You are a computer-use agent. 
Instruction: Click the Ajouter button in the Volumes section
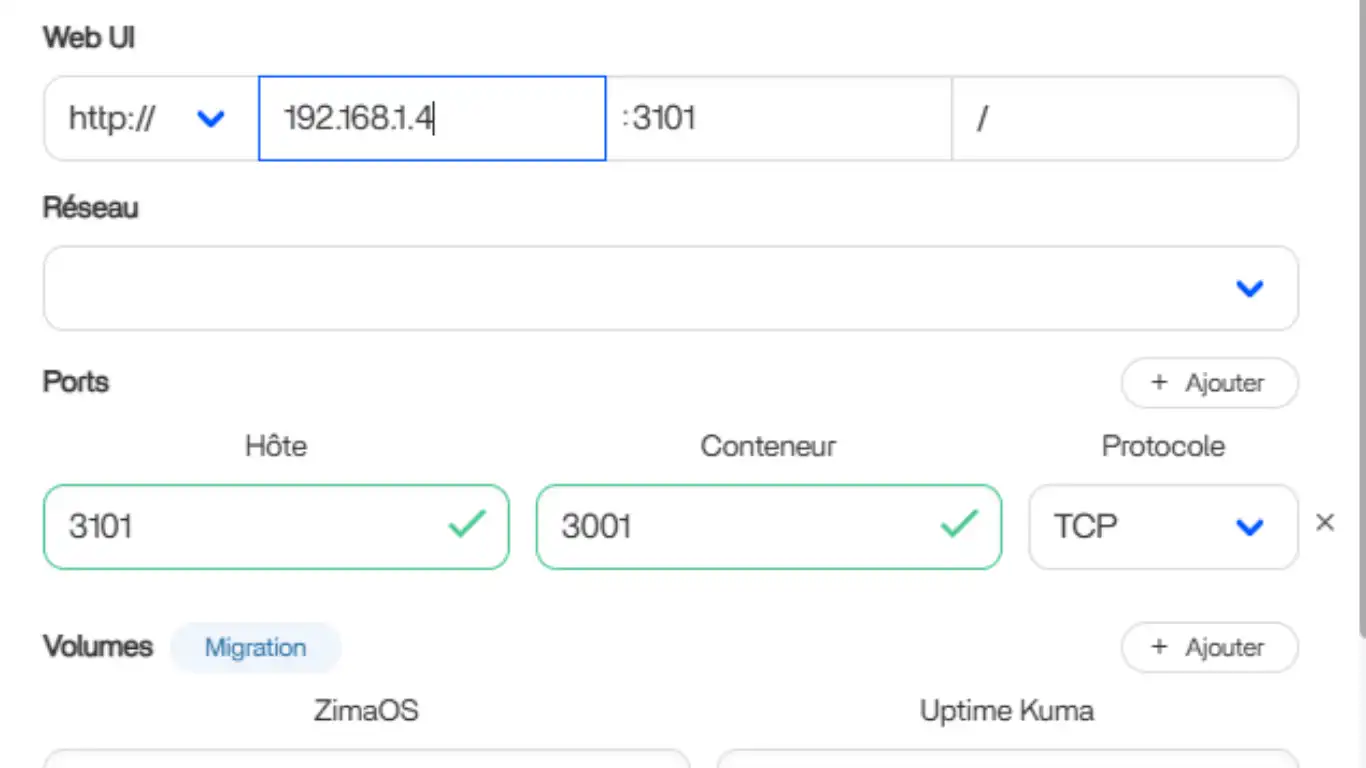click(x=1210, y=647)
